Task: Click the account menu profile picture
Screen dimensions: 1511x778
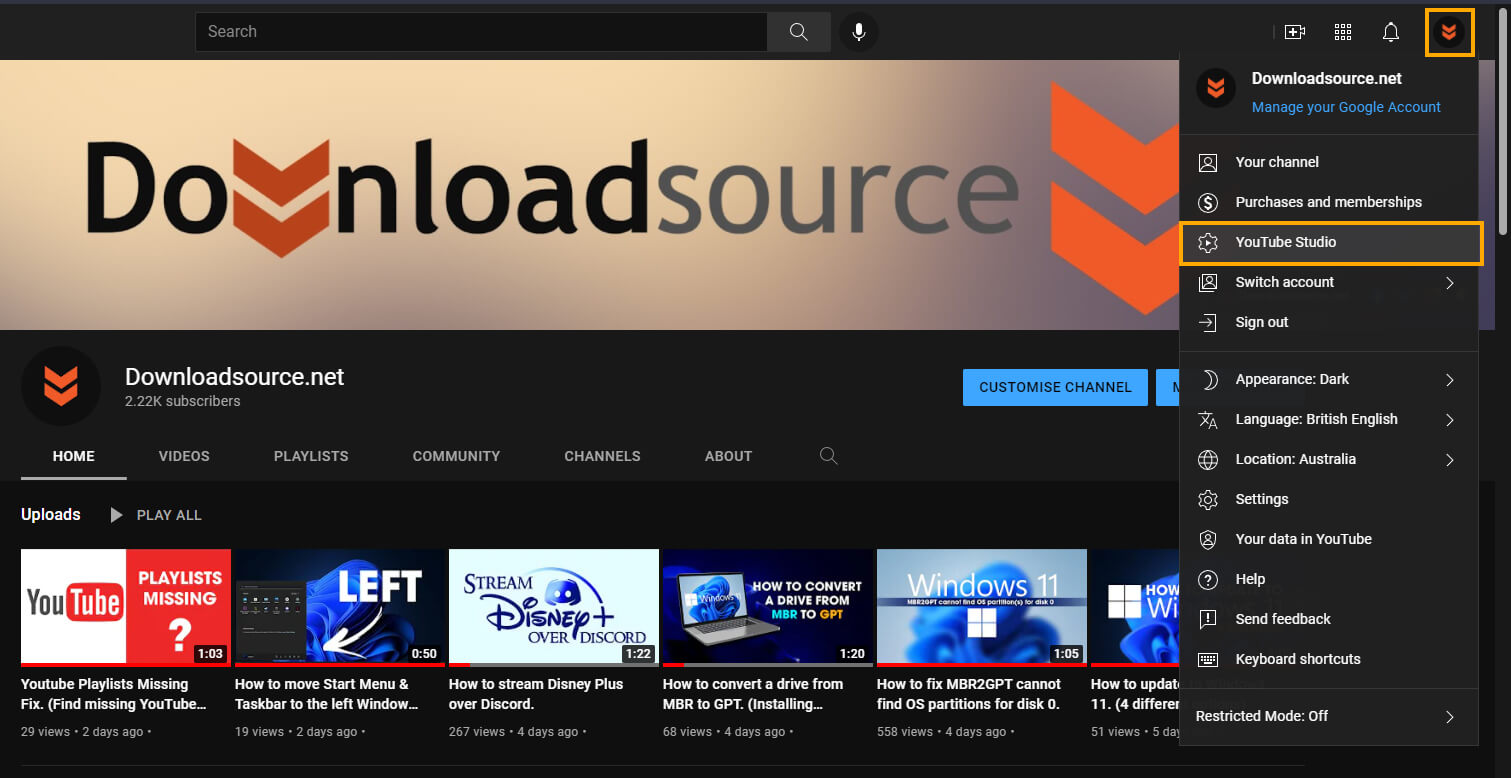Action: point(1216,88)
